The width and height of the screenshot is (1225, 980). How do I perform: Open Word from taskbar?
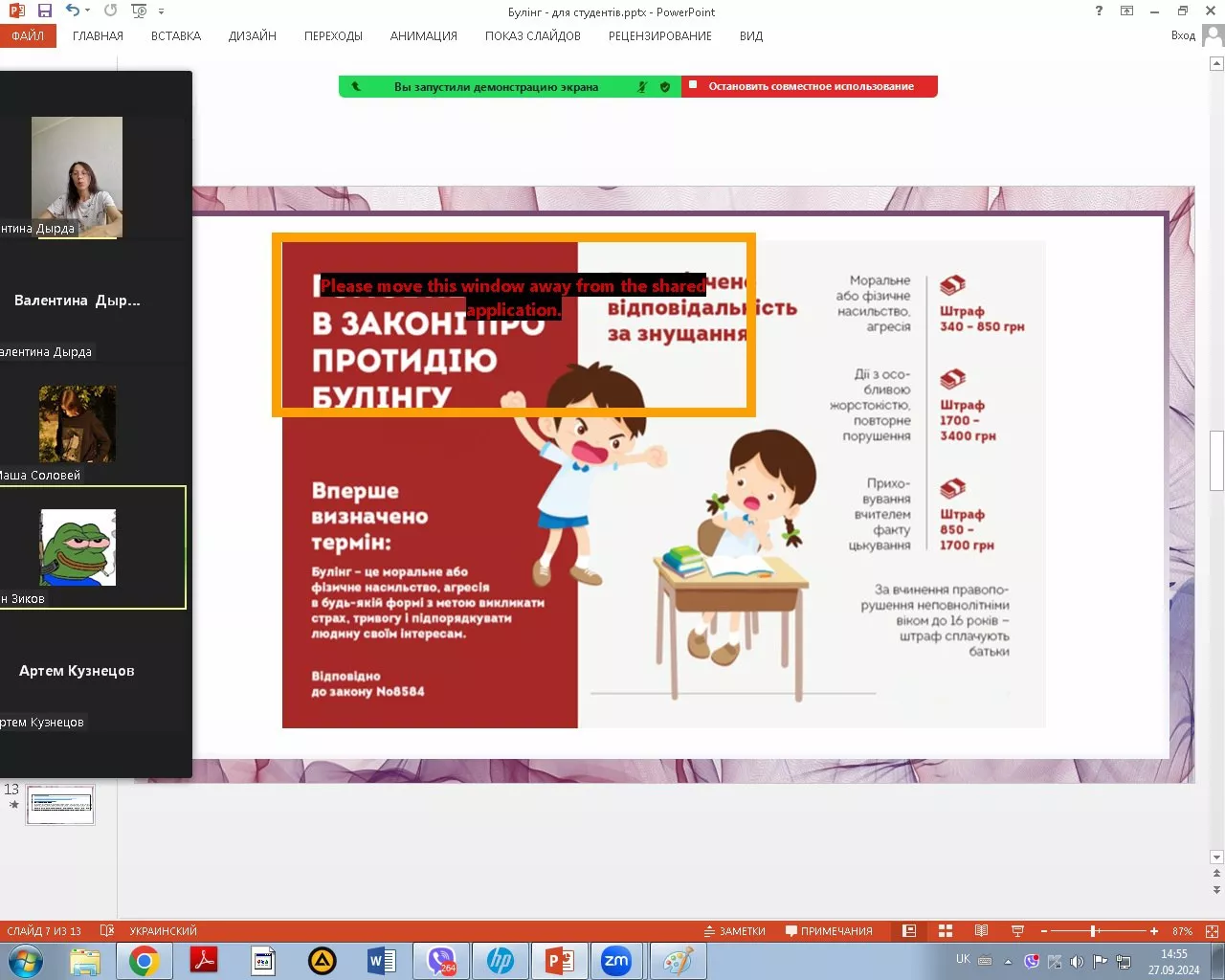click(x=382, y=961)
